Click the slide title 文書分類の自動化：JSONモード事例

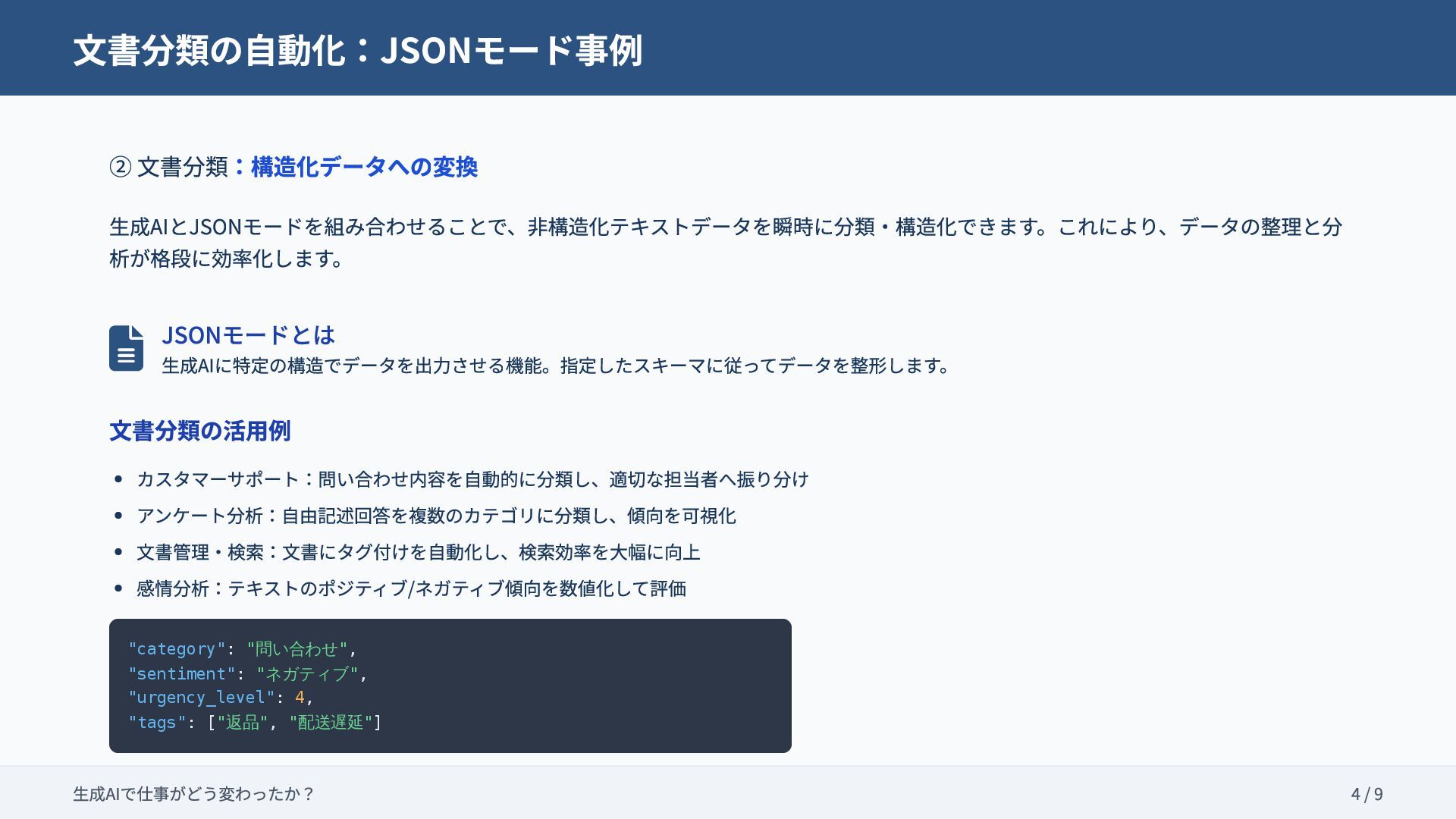[x=357, y=50]
